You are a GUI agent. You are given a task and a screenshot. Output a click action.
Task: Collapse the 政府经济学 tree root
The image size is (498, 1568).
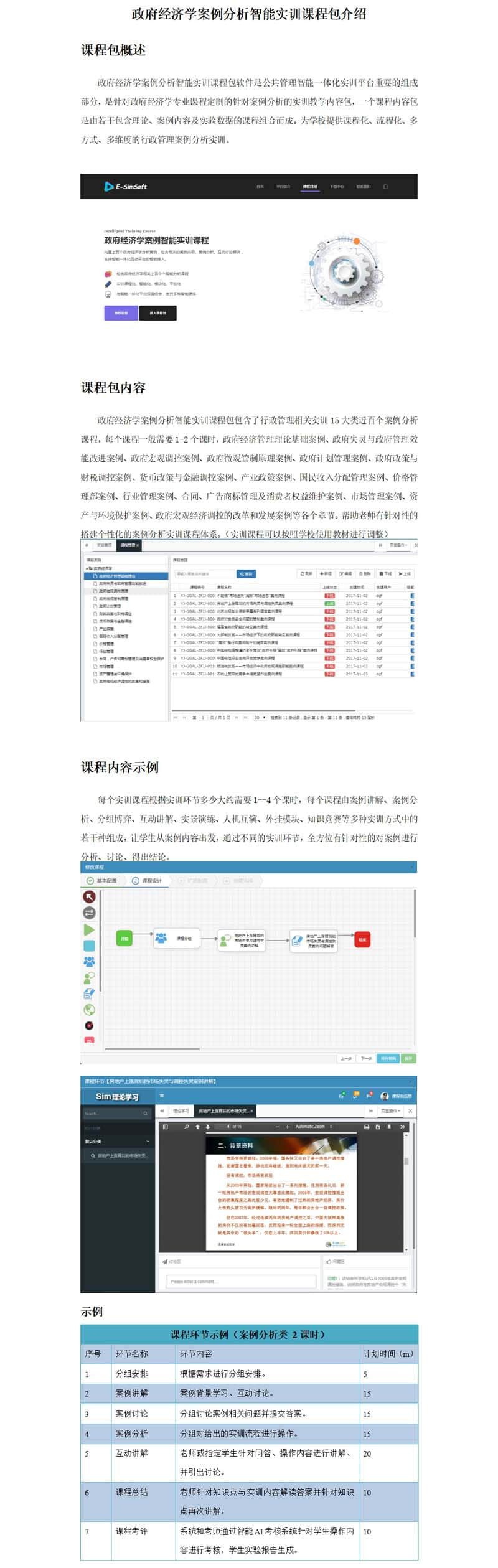click(88, 568)
